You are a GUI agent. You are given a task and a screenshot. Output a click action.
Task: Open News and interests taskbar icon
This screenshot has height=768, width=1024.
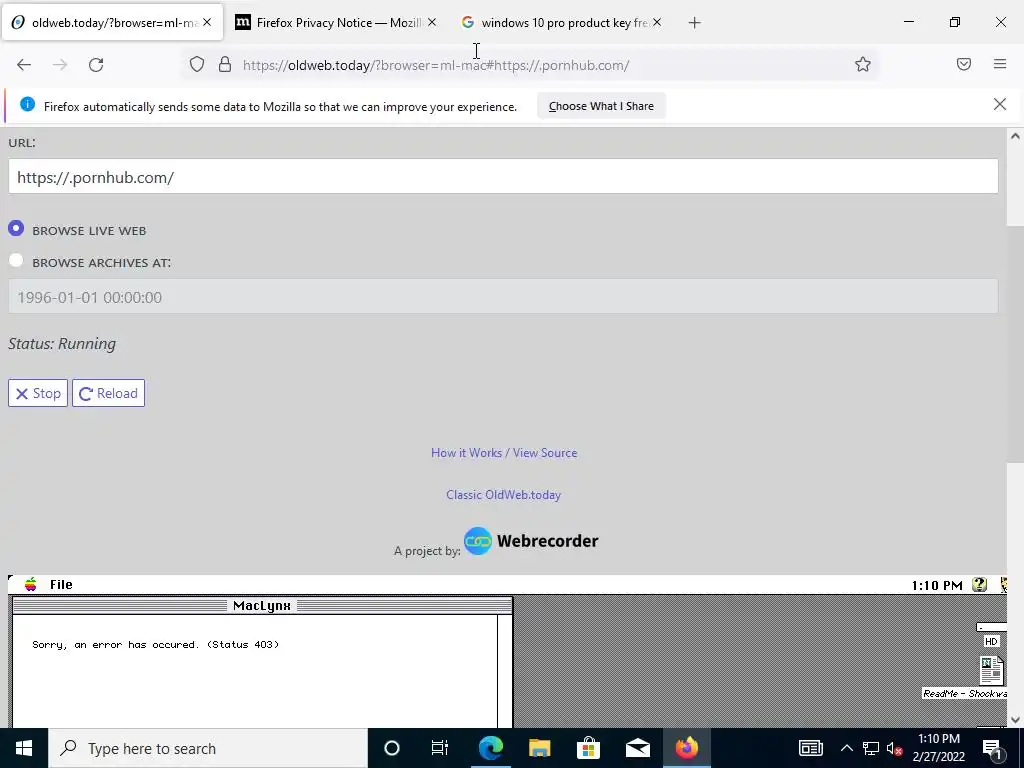click(810, 748)
